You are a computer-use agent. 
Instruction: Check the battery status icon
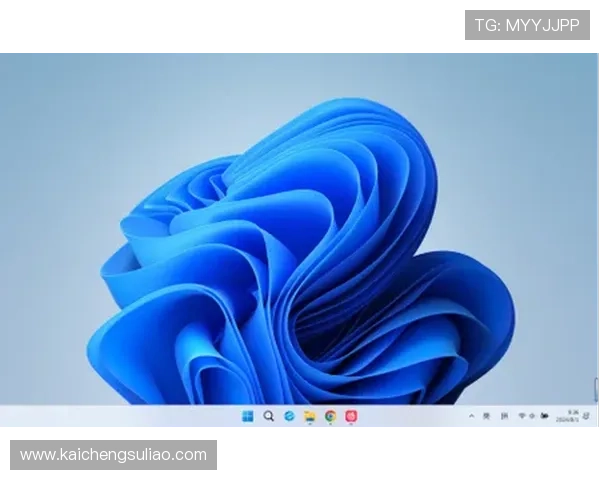[x=545, y=416]
